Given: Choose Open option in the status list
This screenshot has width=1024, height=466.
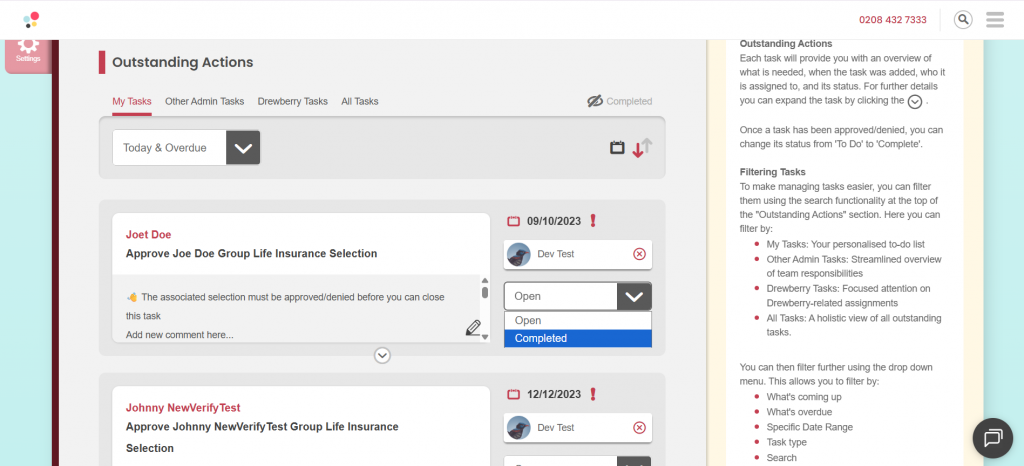Looking at the screenshot, I should 577,320.
